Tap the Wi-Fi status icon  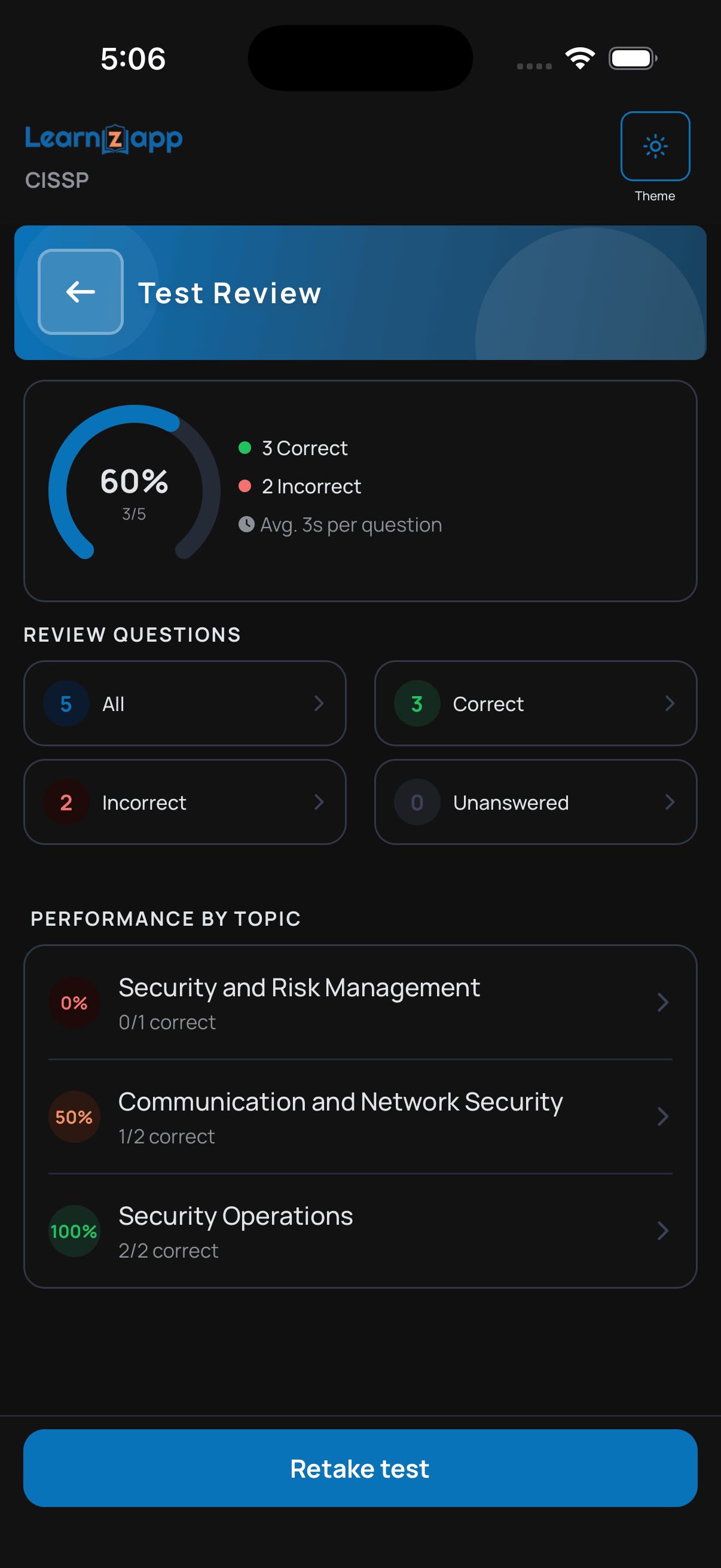580,59
